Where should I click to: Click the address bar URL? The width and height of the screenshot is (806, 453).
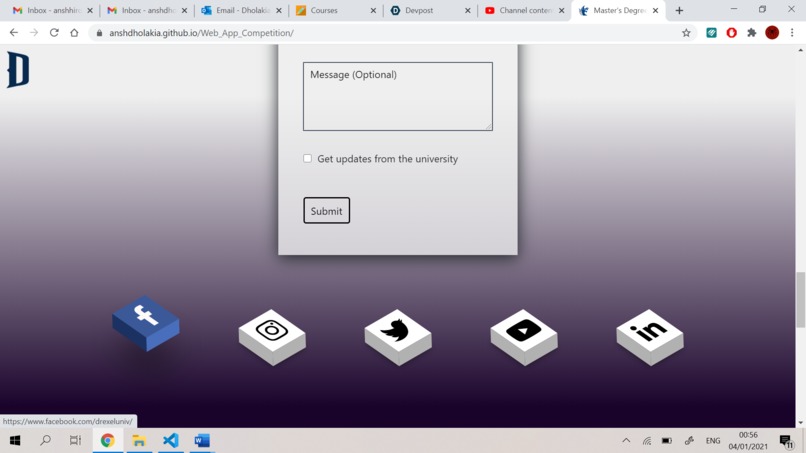[201, 33]
